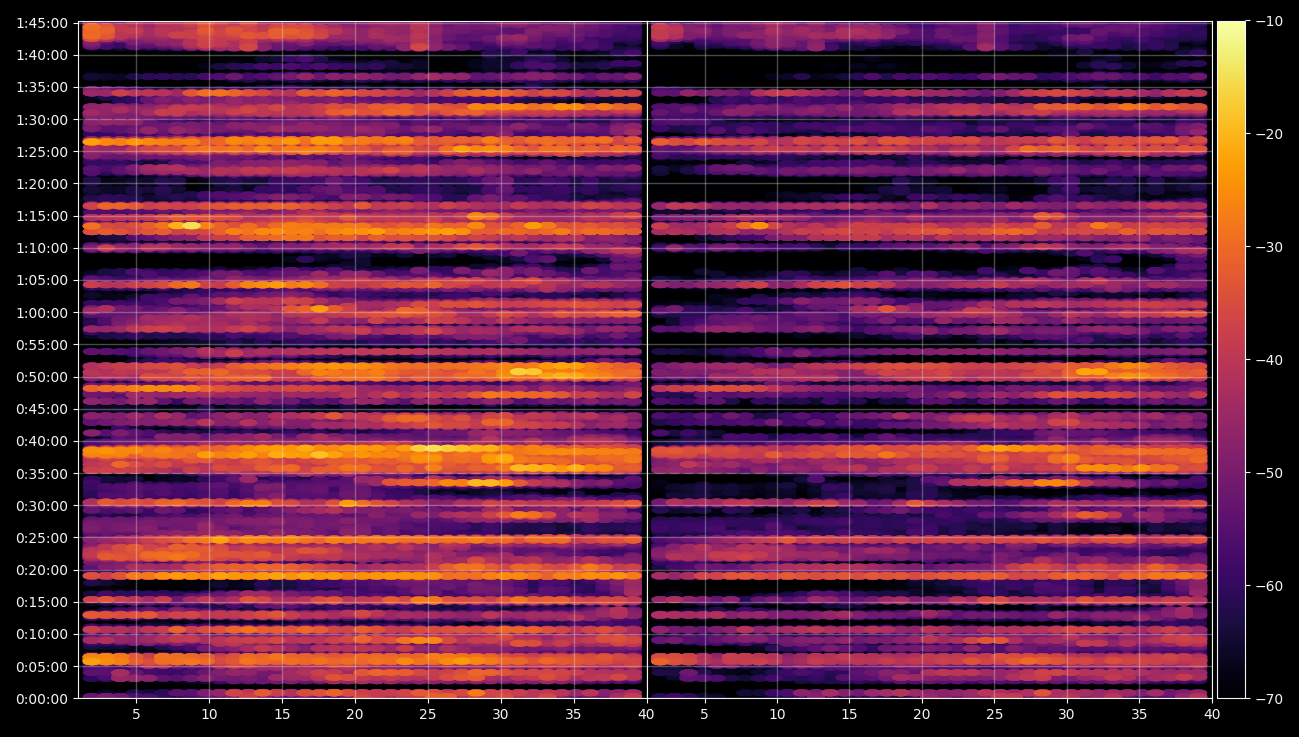Click the 0:25:00 time axis label
The width and height of the screenshot is (1299, 737).
point(42,537)
